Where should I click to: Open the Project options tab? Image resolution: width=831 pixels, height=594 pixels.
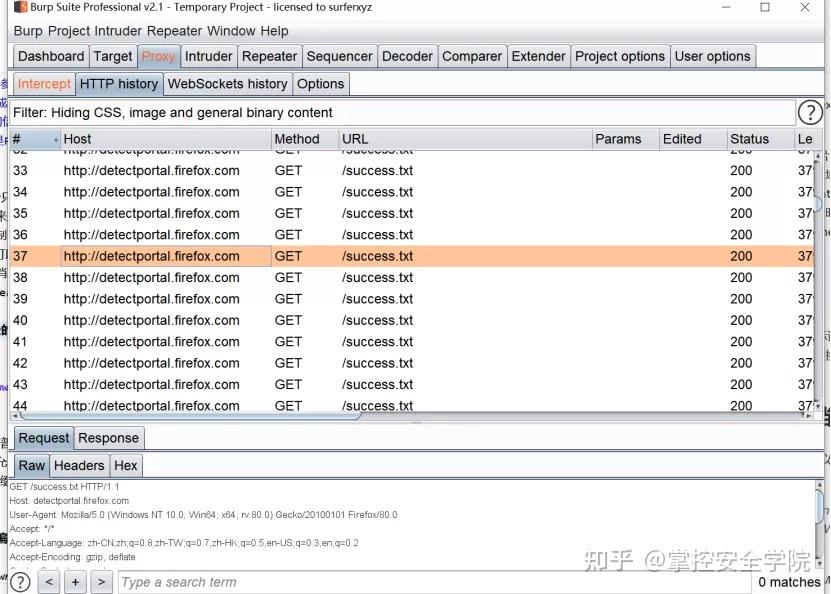click(620, 56)
